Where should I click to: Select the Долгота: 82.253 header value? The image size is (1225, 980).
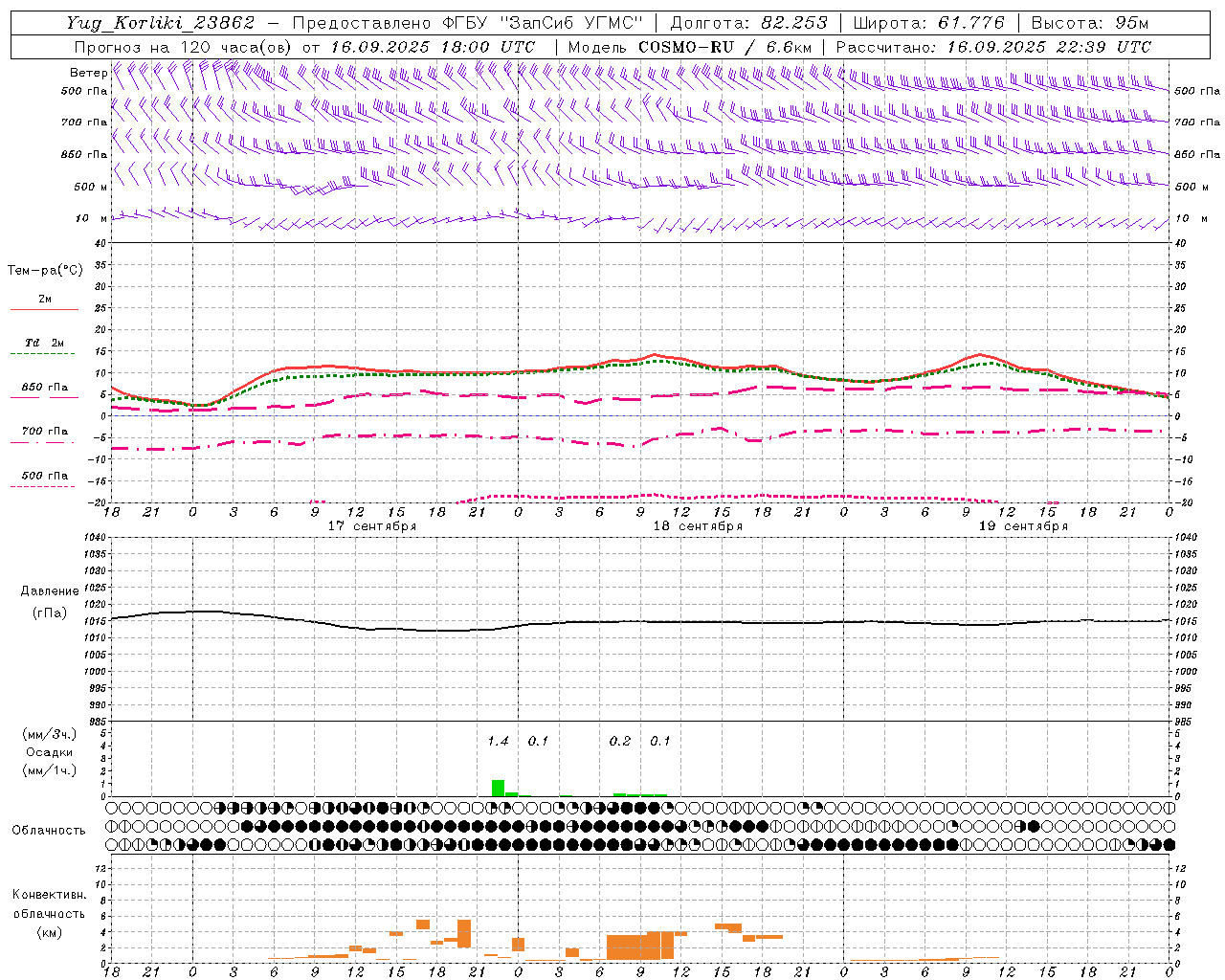pos(748,23)
